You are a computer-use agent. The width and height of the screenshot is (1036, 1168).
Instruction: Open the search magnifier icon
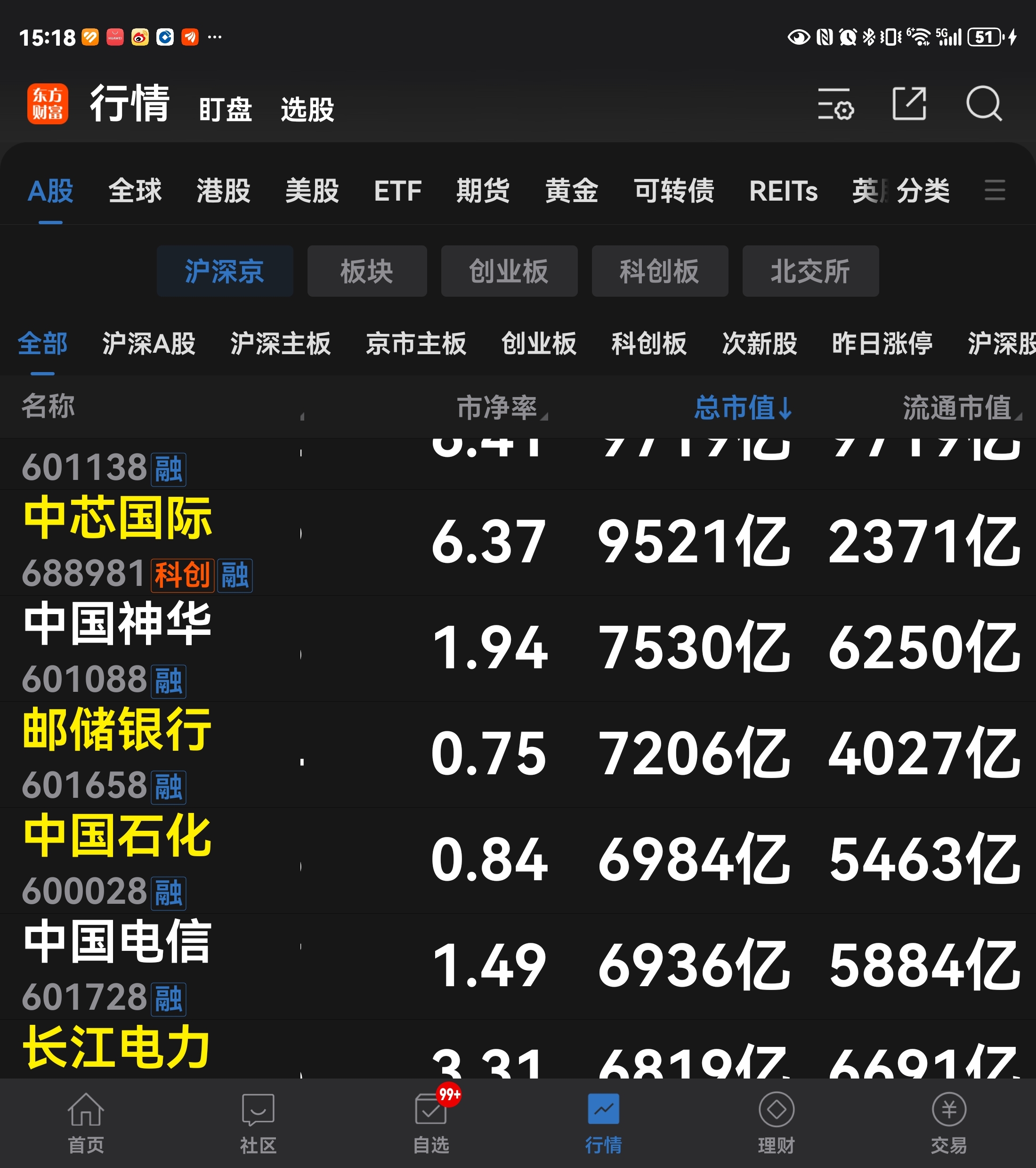(x=983, y=104)
